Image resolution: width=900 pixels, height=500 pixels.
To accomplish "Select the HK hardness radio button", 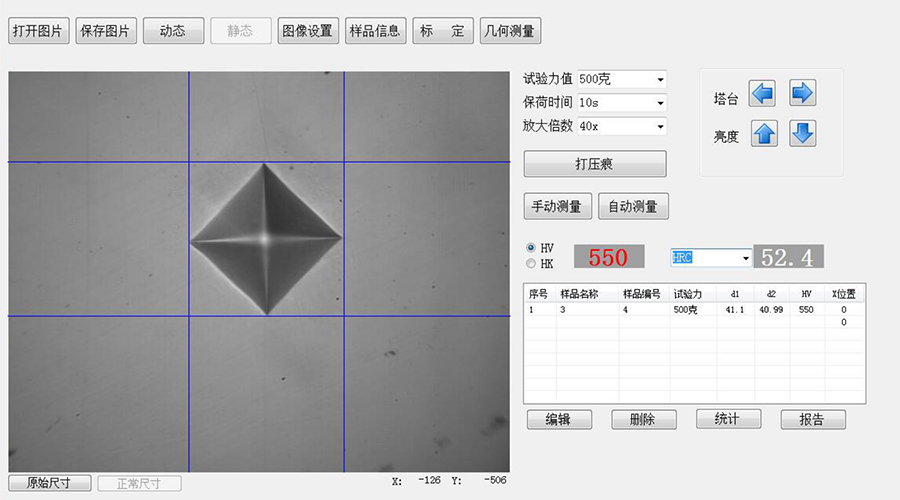I will point(531,263).
